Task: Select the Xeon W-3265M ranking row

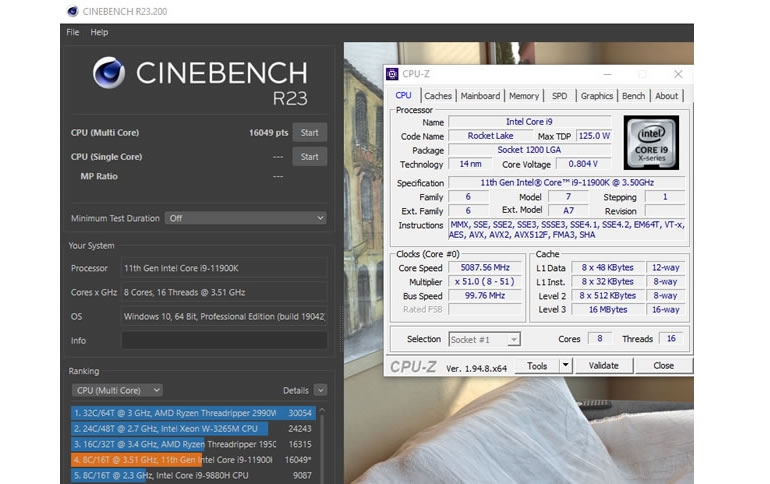Action: 193,429
